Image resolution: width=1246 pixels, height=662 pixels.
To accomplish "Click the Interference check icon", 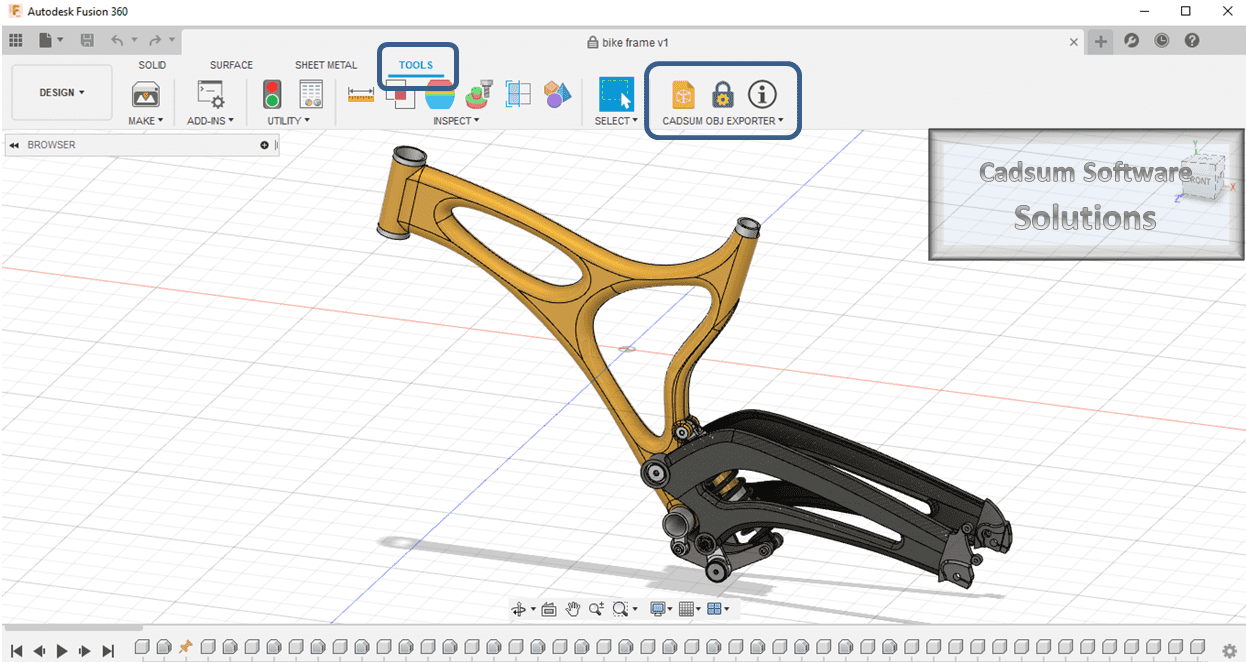I will click(400, 95).
